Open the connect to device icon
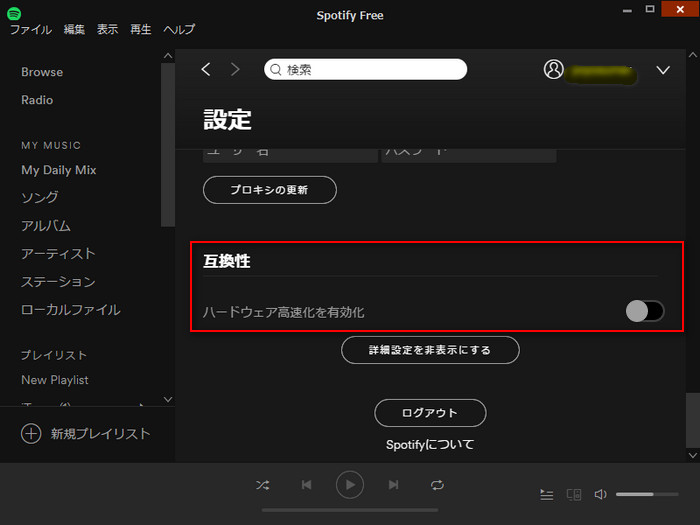Image resolution: width=700 pixels, height=525 pixels. pyautogui.click(x=574, y=495)
